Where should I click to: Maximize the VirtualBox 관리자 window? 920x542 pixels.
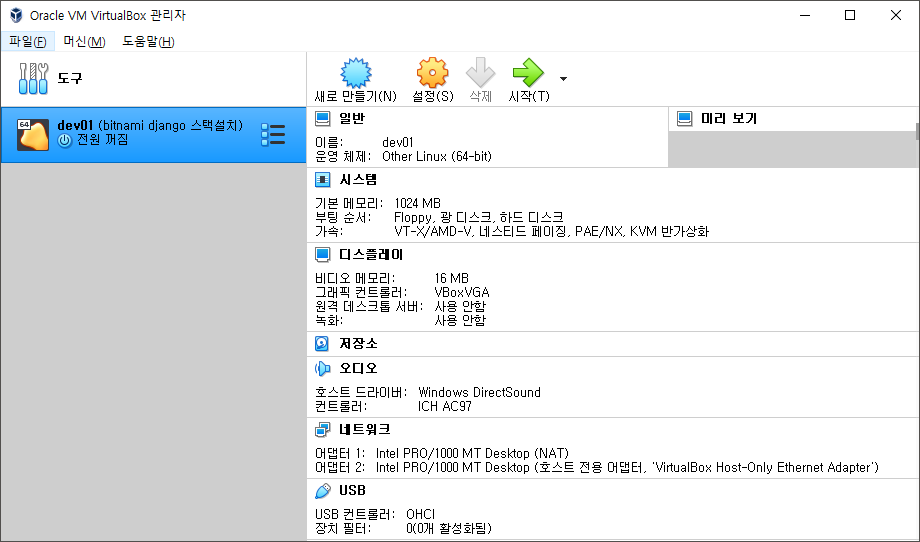click(x=850, y=15)
